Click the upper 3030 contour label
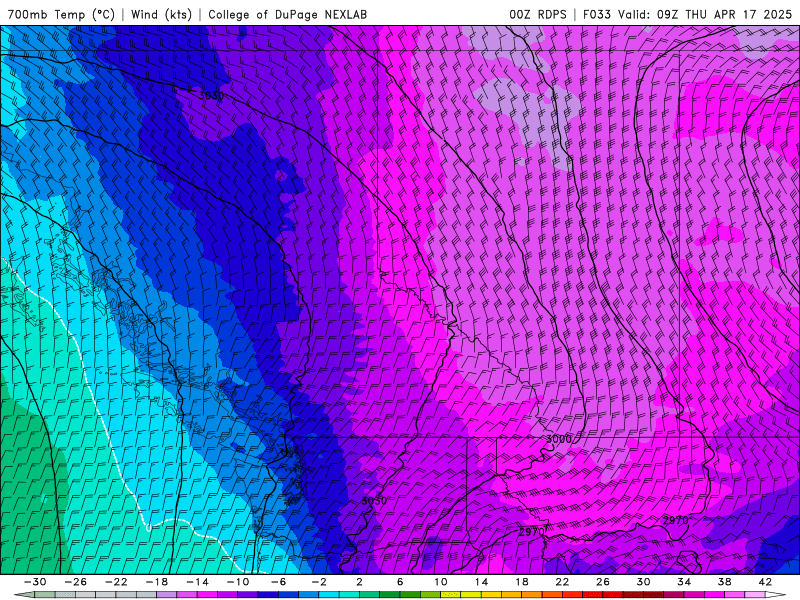The height and width of the screenshot is (600, 800). coord(211,96)
